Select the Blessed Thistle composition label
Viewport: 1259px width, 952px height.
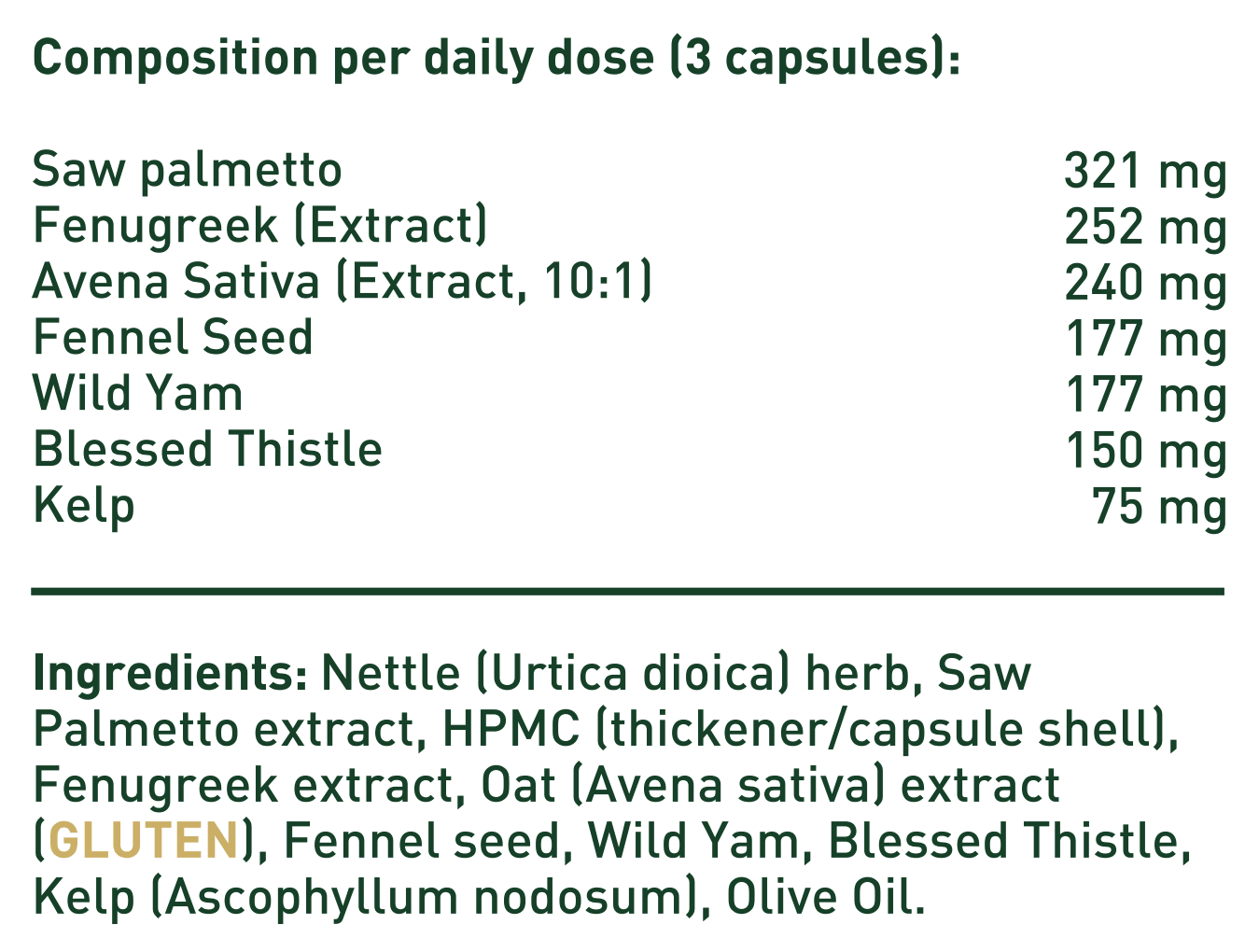207,449
